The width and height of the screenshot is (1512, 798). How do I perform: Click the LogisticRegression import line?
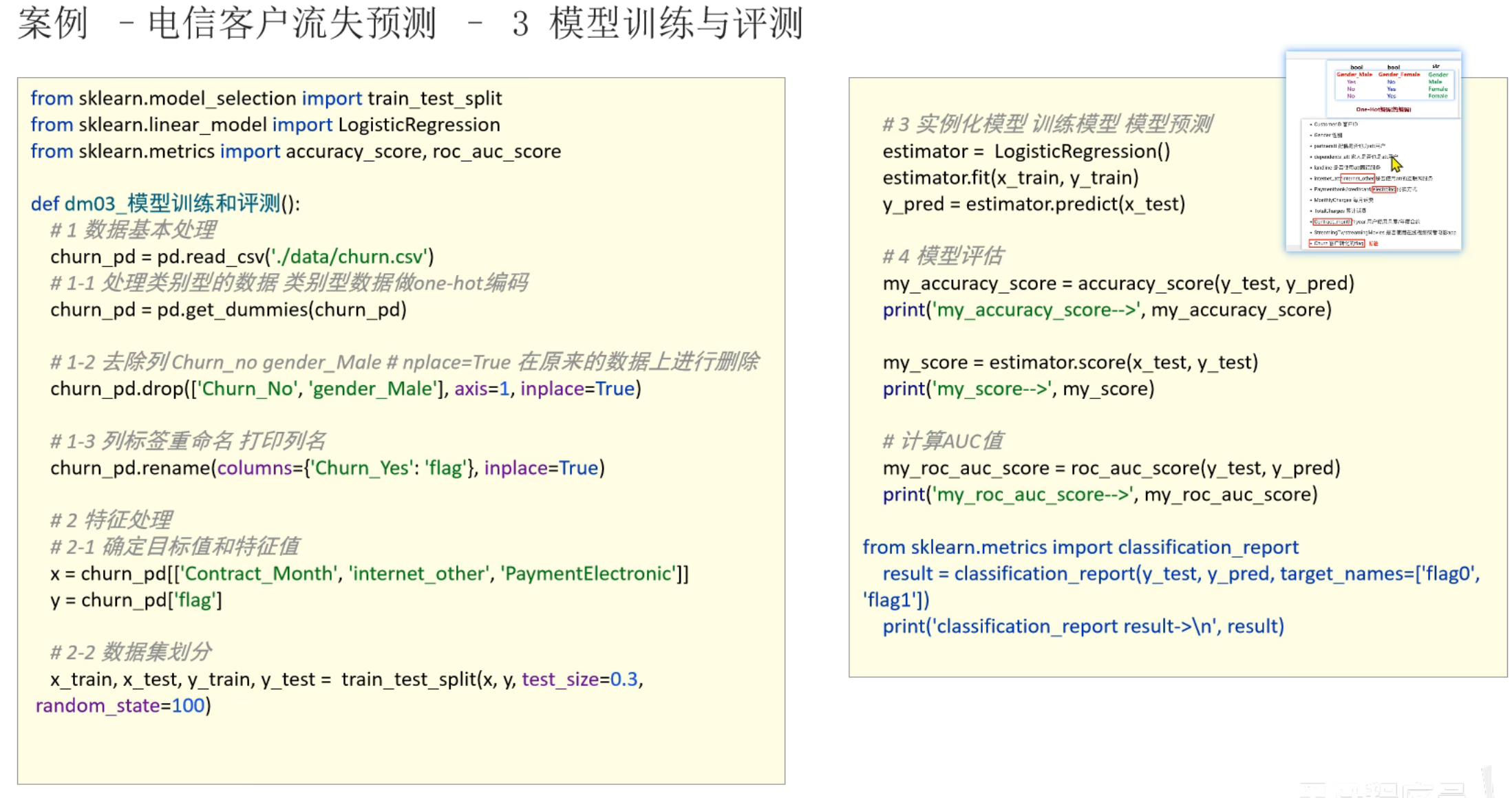(x=265, y=125)
